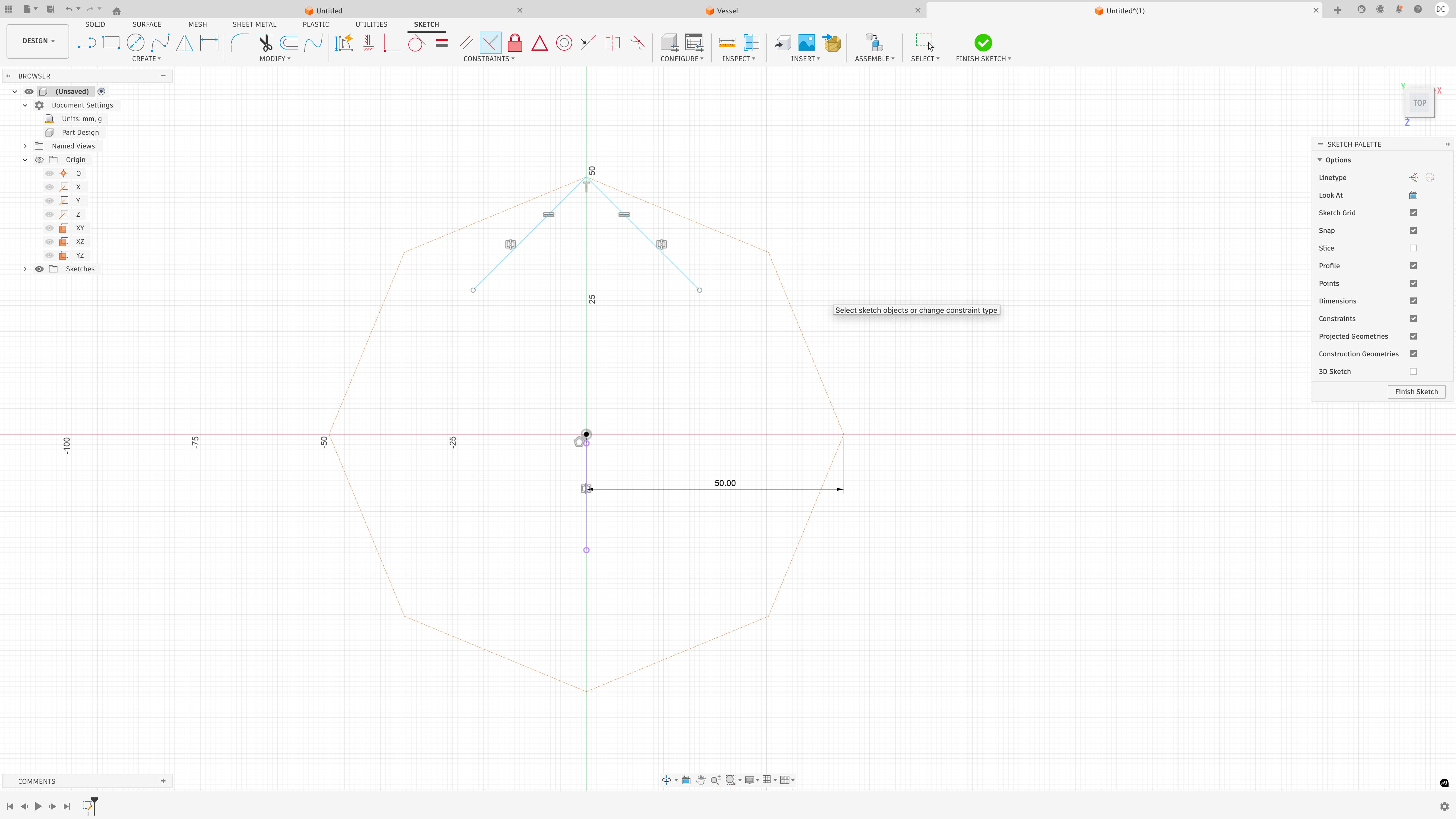This screenshot has width=1456, height=819.
Task: Click the green Finish Sketch checkmark
Action: [x=983, y=43]
